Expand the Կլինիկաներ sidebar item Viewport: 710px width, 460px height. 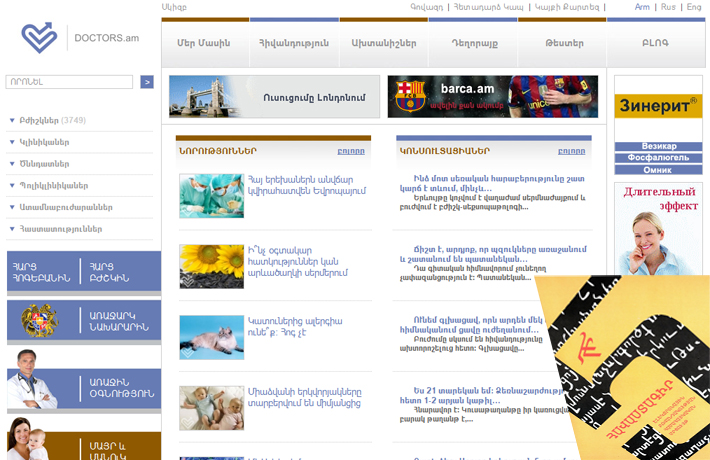44,142
